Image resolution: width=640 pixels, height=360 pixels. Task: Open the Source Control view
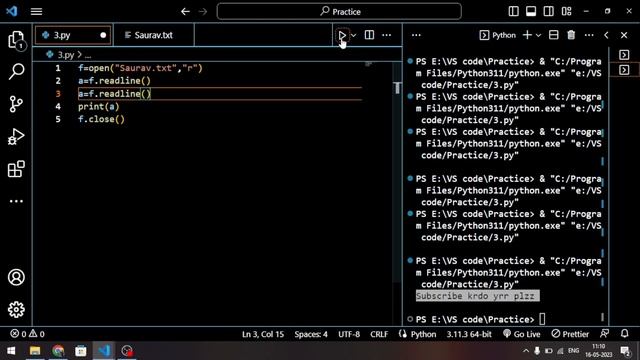(x=16, y=104)
